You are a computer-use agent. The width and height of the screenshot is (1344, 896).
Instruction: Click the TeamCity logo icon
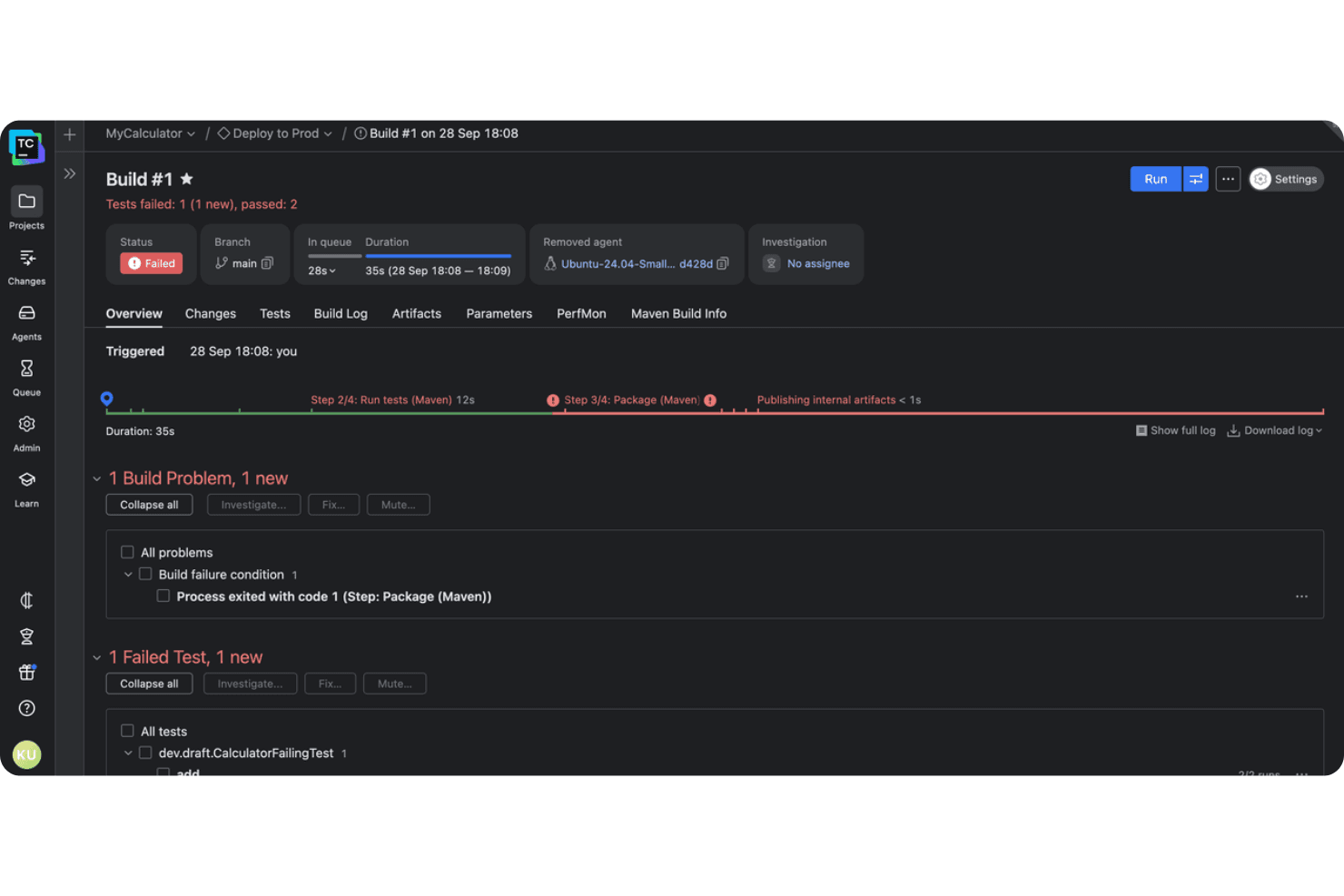coord(26,146)
